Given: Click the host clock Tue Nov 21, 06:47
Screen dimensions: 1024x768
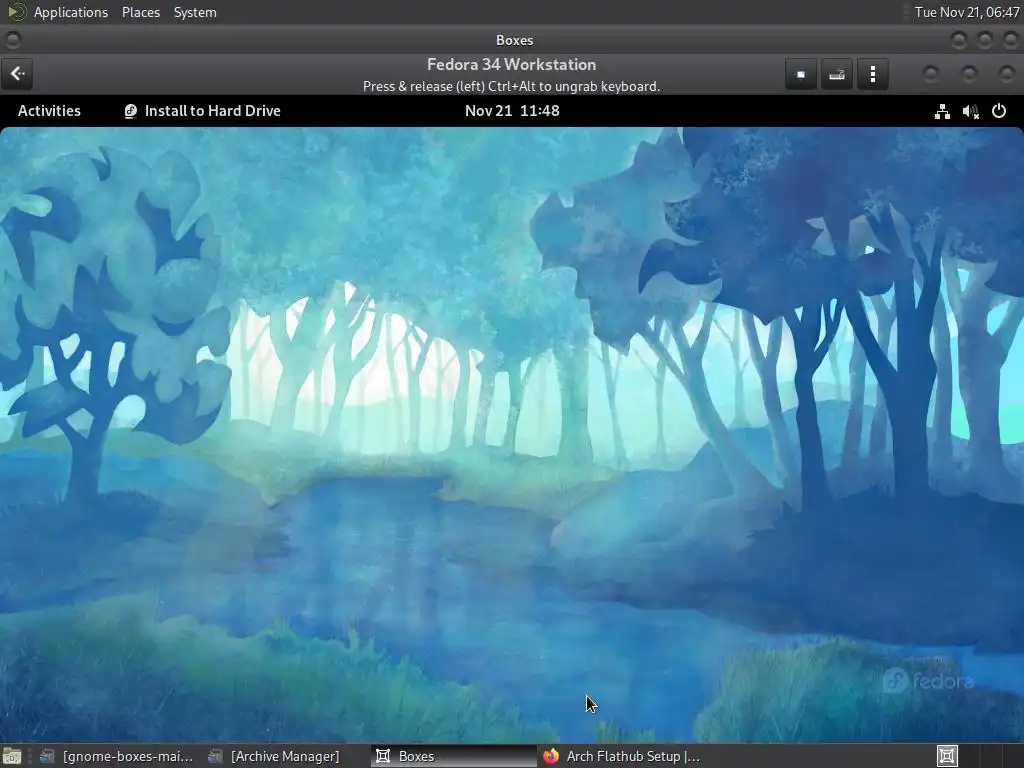Looking at the screenshot, I should tap(967, 12).
